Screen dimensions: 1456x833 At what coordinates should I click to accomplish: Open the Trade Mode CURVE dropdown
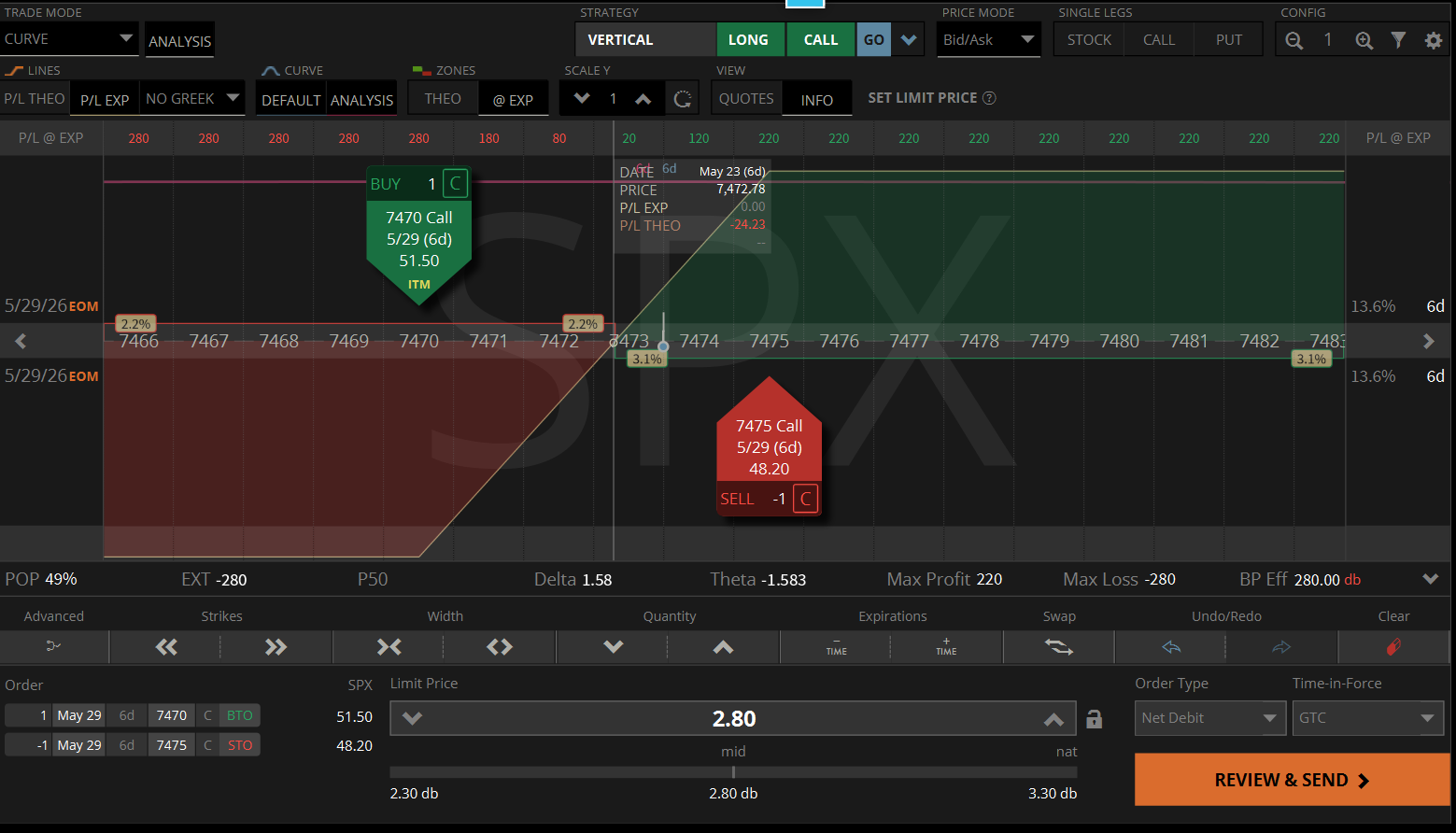[70, 39]
